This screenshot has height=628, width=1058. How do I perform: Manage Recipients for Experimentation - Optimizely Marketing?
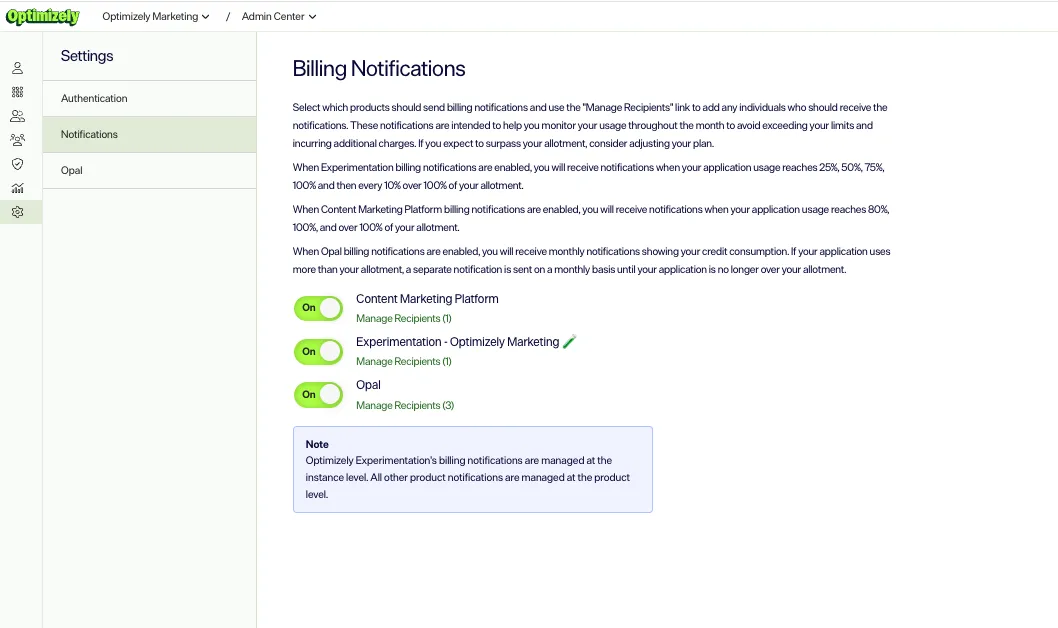[403, 362]
